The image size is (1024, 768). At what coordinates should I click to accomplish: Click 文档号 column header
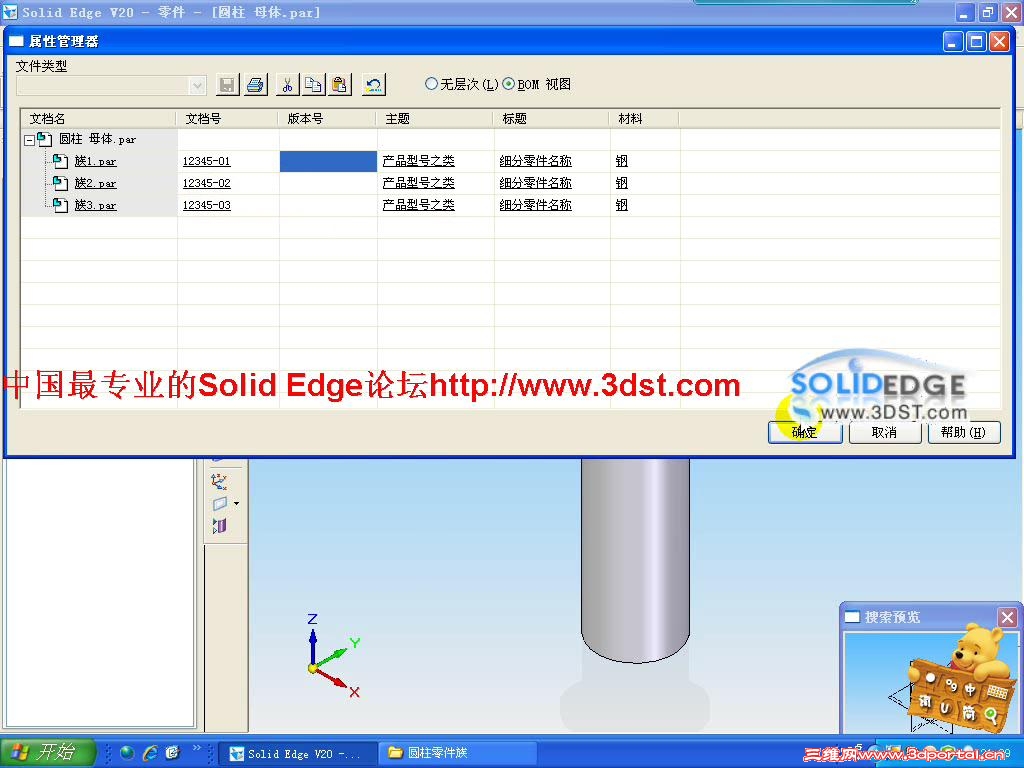coord(228,119)
